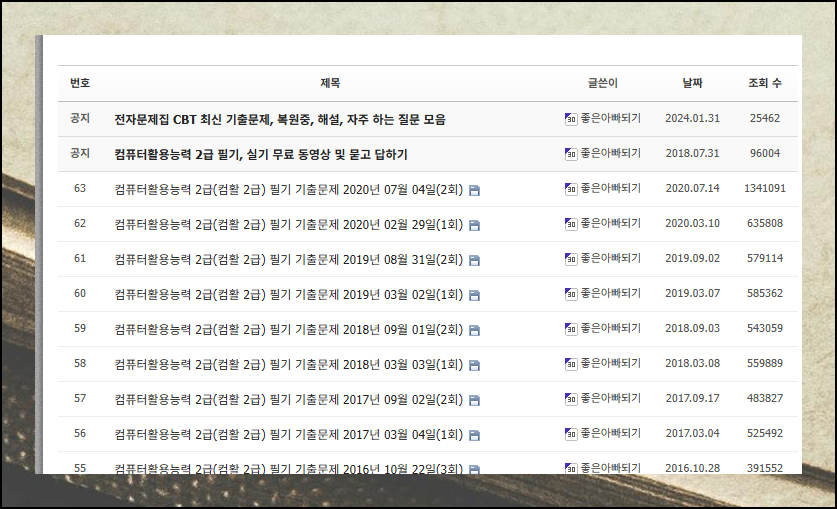837x509 pixels.
Task: Click the 날짜 column header
Action: coord(692,83)
